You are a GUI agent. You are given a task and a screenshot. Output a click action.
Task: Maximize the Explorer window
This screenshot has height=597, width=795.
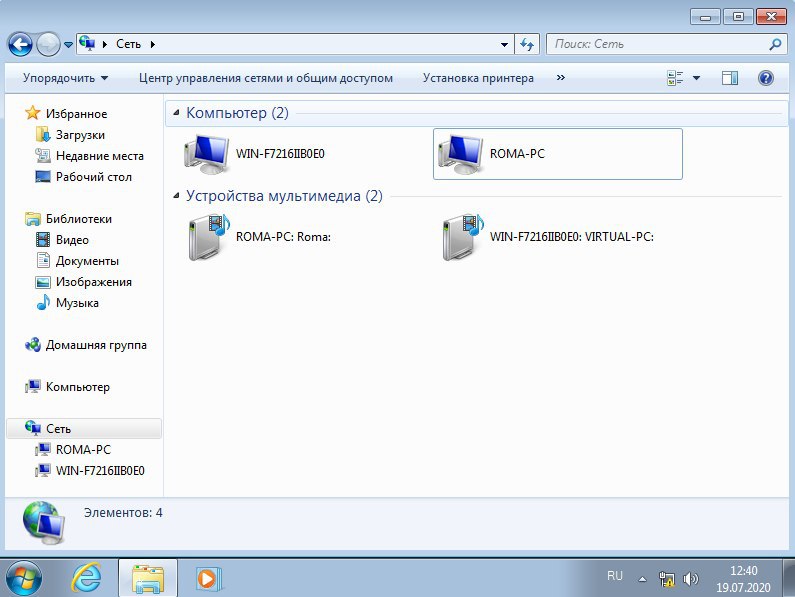(738, 17)
